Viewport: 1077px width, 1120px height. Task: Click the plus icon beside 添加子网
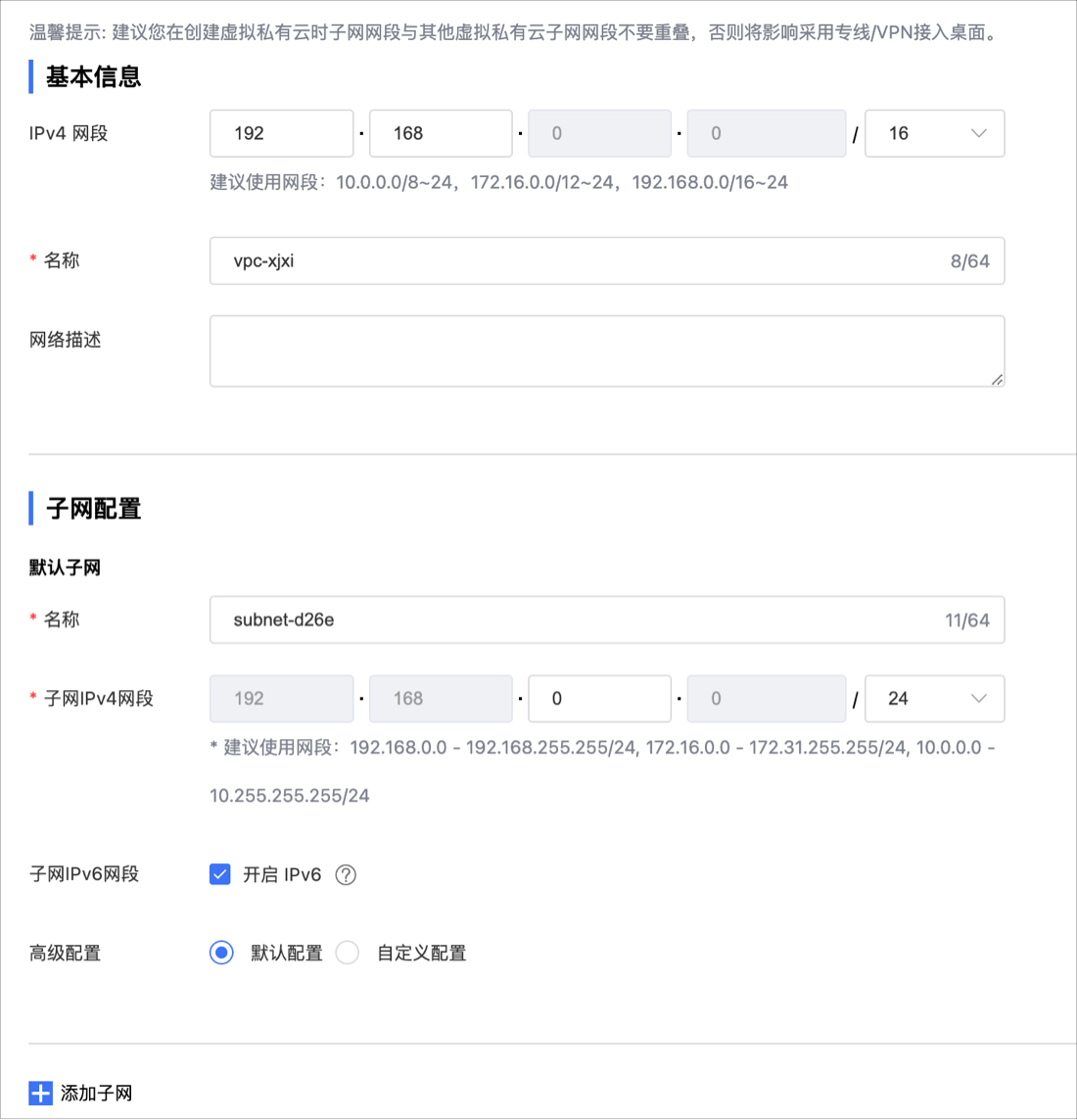[x=40, y=1093]
